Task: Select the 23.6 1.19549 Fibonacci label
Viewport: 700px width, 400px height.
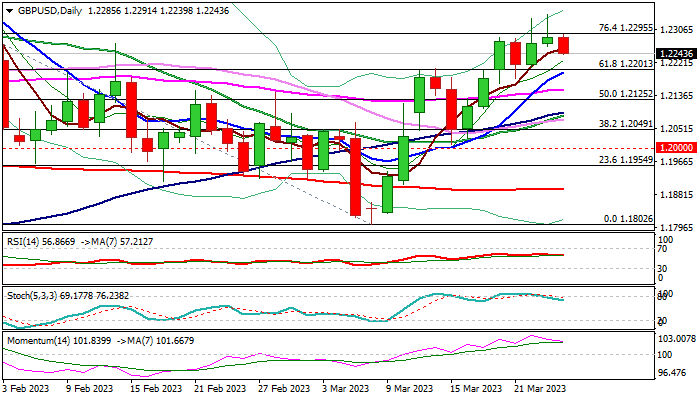Action: pyautogui.click(x=626, y=160)
